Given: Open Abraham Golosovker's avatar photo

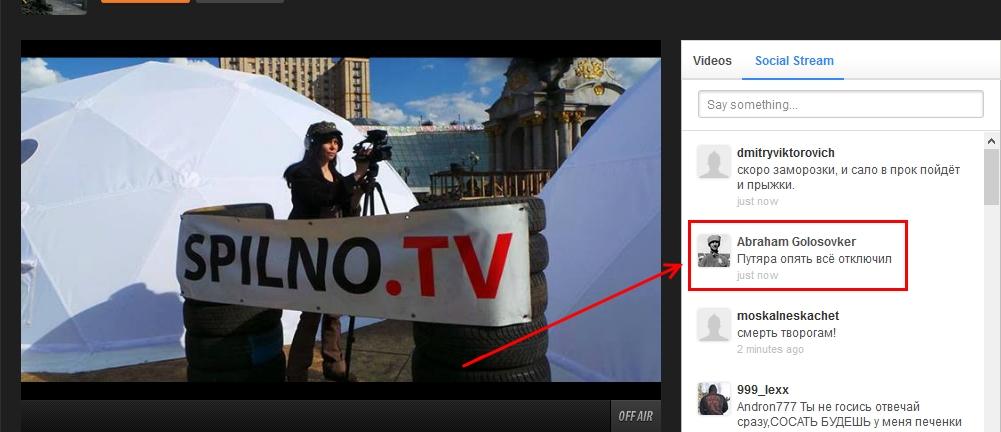Looking at the screenshot, I should [714, 250].
